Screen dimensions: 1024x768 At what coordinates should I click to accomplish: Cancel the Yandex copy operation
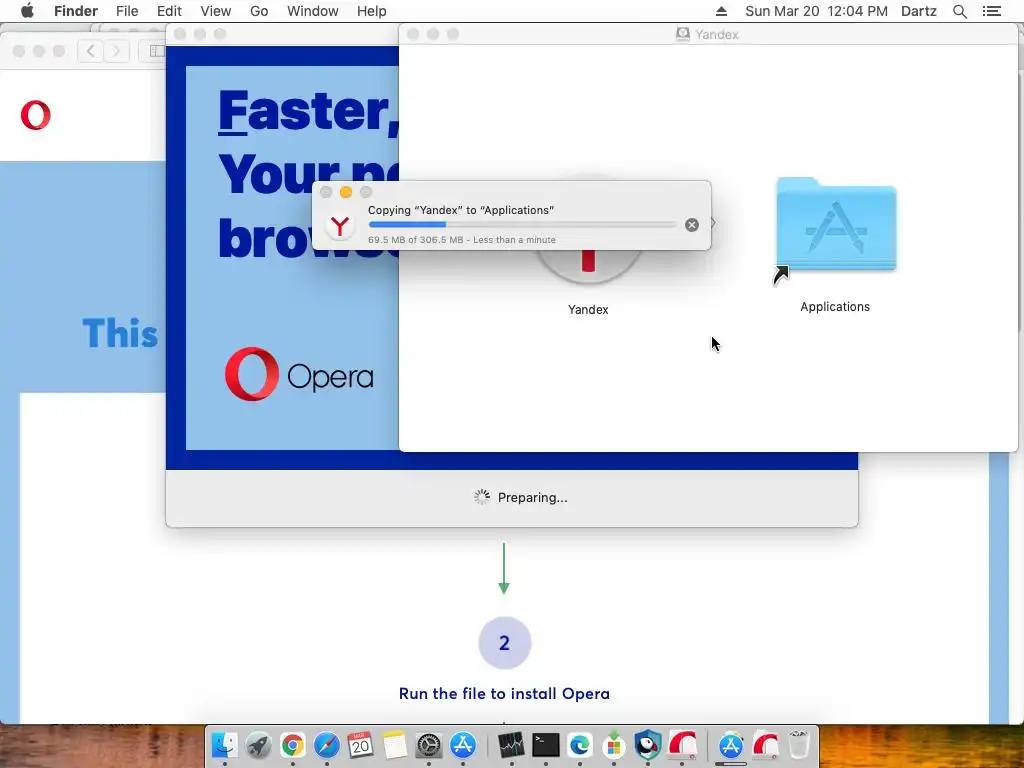pyautogui.click(x=692, y=225)
